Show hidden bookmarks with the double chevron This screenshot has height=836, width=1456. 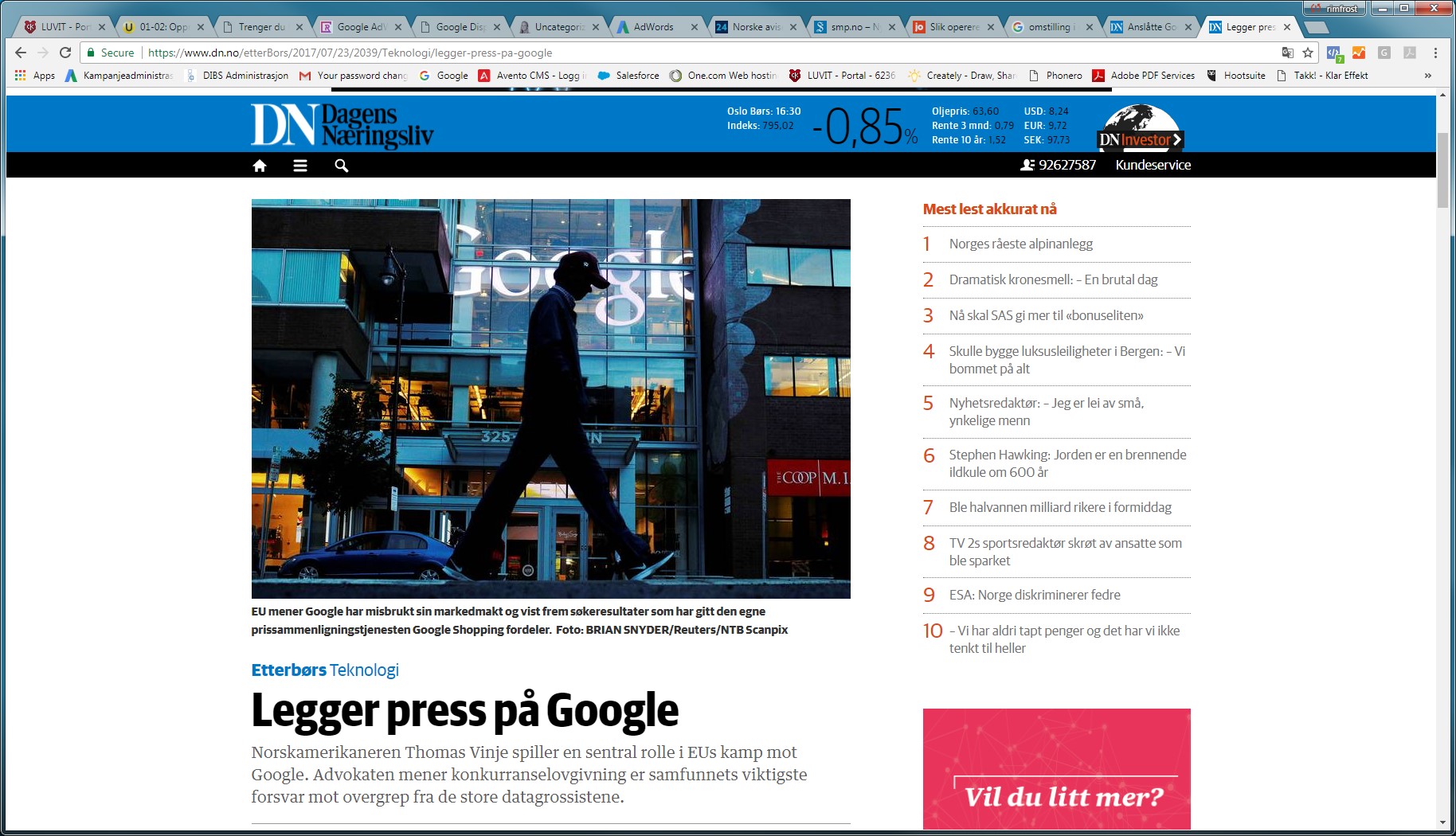coord(1428,76)
